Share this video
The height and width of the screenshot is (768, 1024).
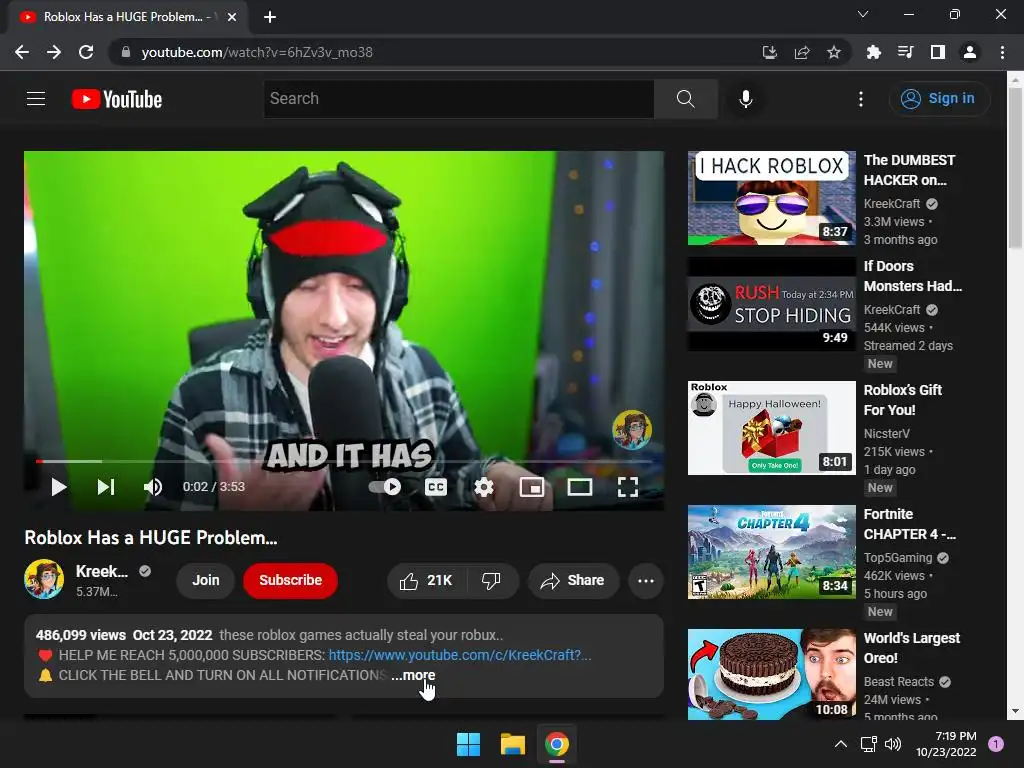tap(573, 581)
